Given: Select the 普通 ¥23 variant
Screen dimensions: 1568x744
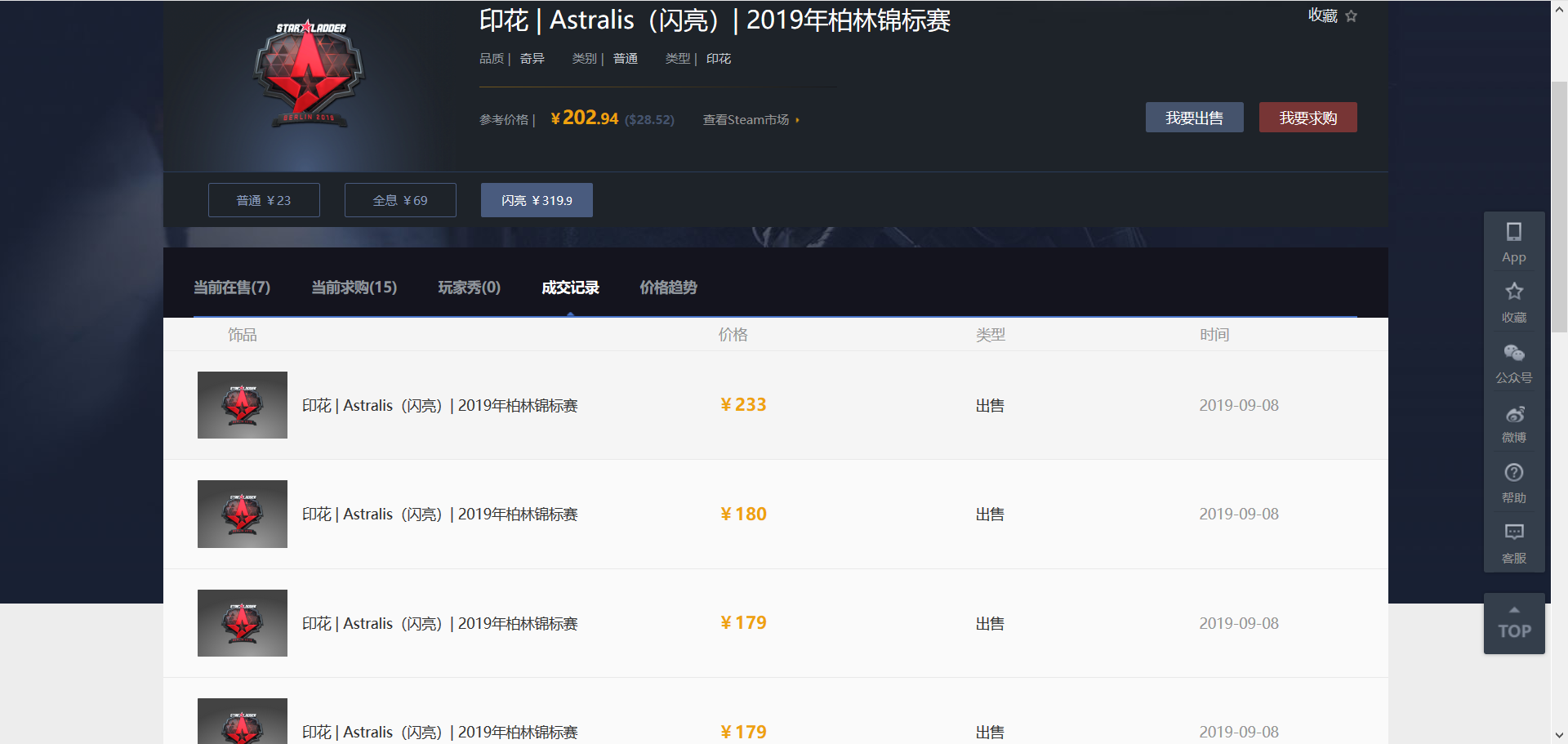Looking at the screenshot, I should tap(264, 200).
